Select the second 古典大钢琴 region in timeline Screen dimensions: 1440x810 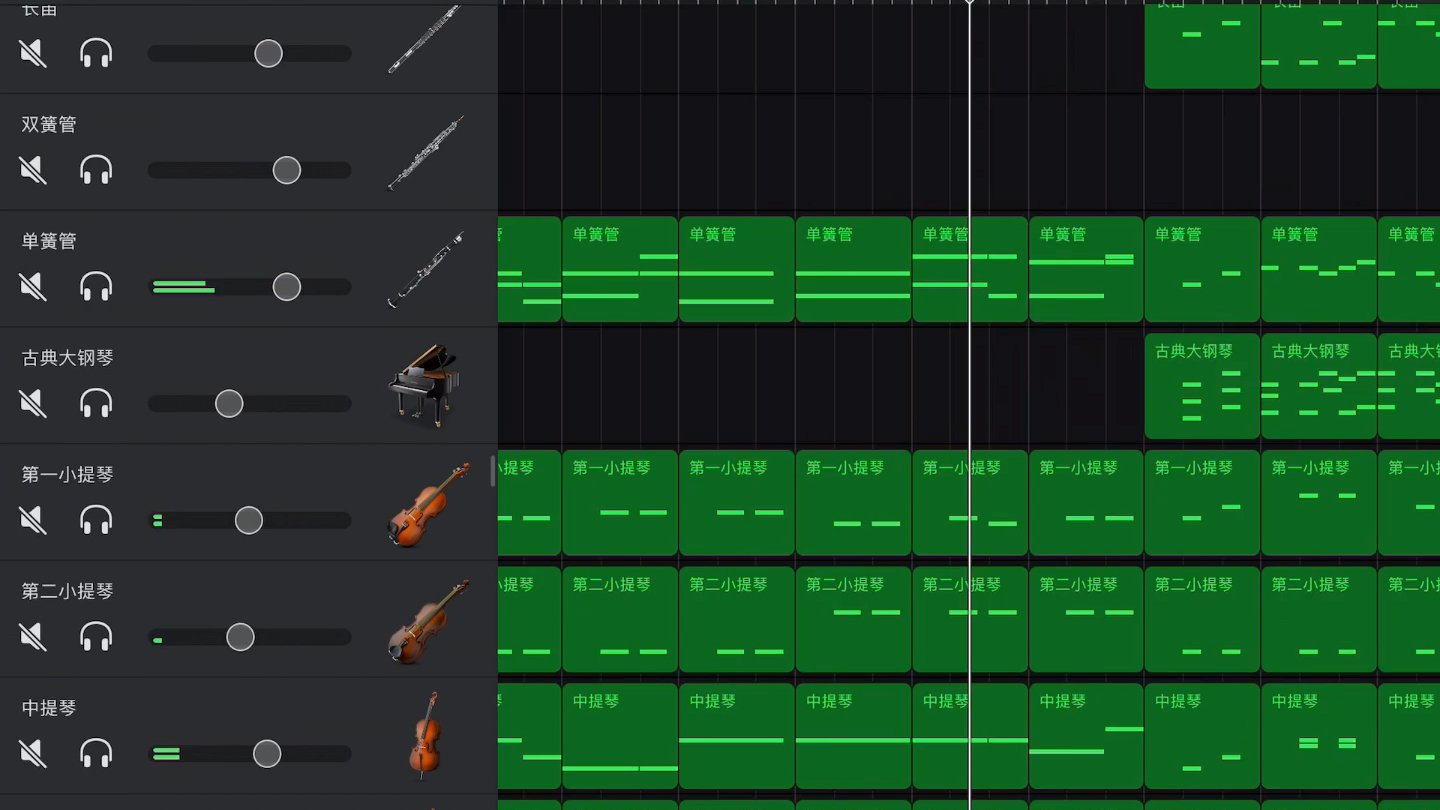pyautogui.click(x=1319, y=386)
